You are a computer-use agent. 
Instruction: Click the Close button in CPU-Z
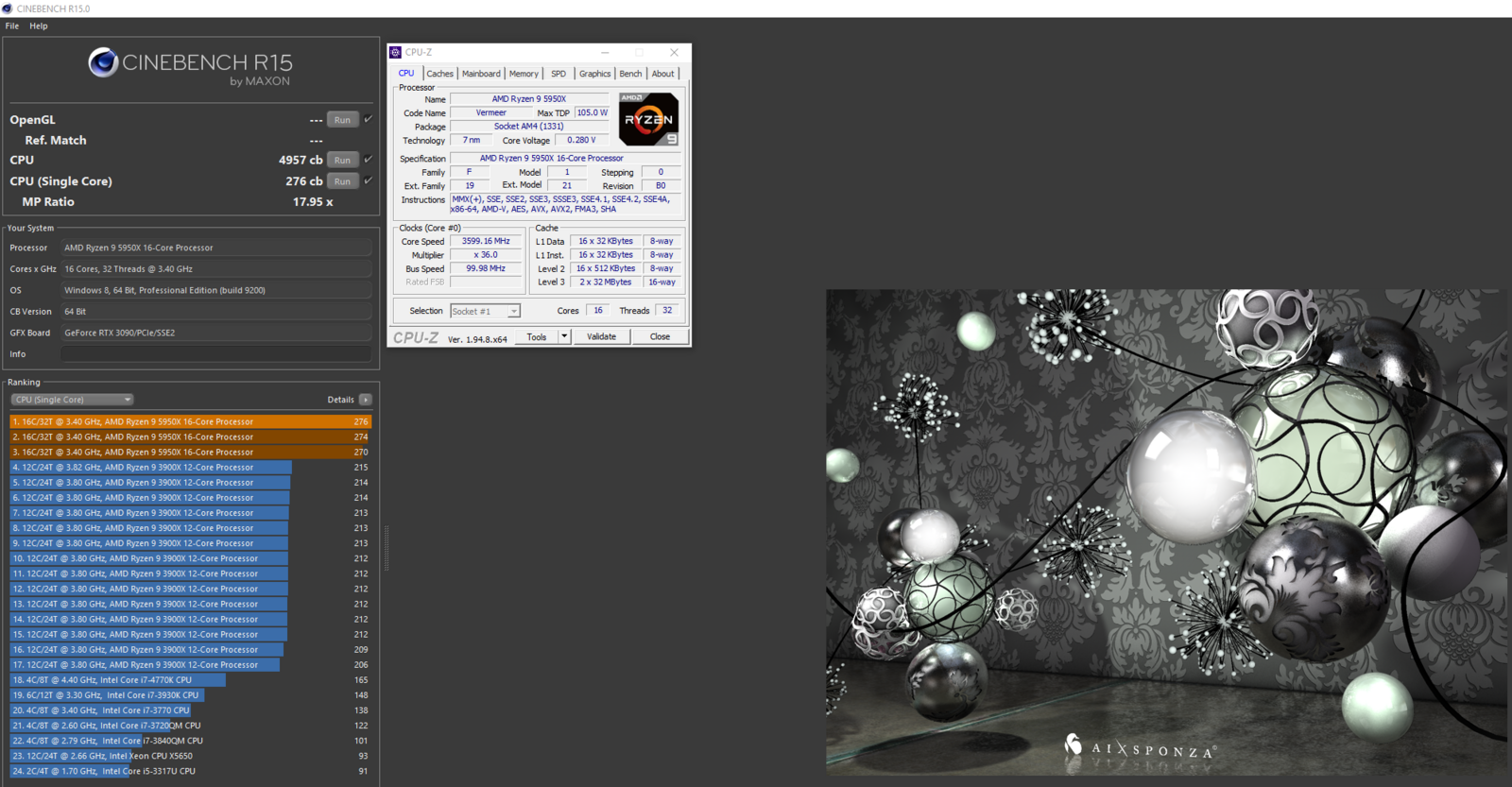coord(660,336)
